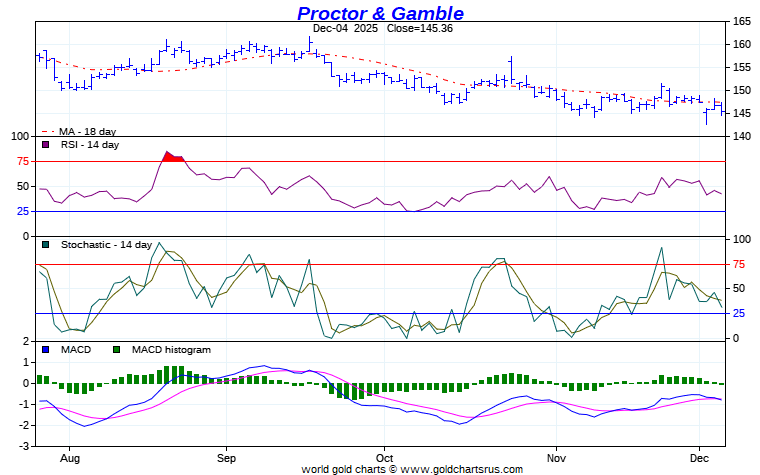Click the -3 MACD axis label
This screenshot has width=760, height=475.
click(25, 446)
